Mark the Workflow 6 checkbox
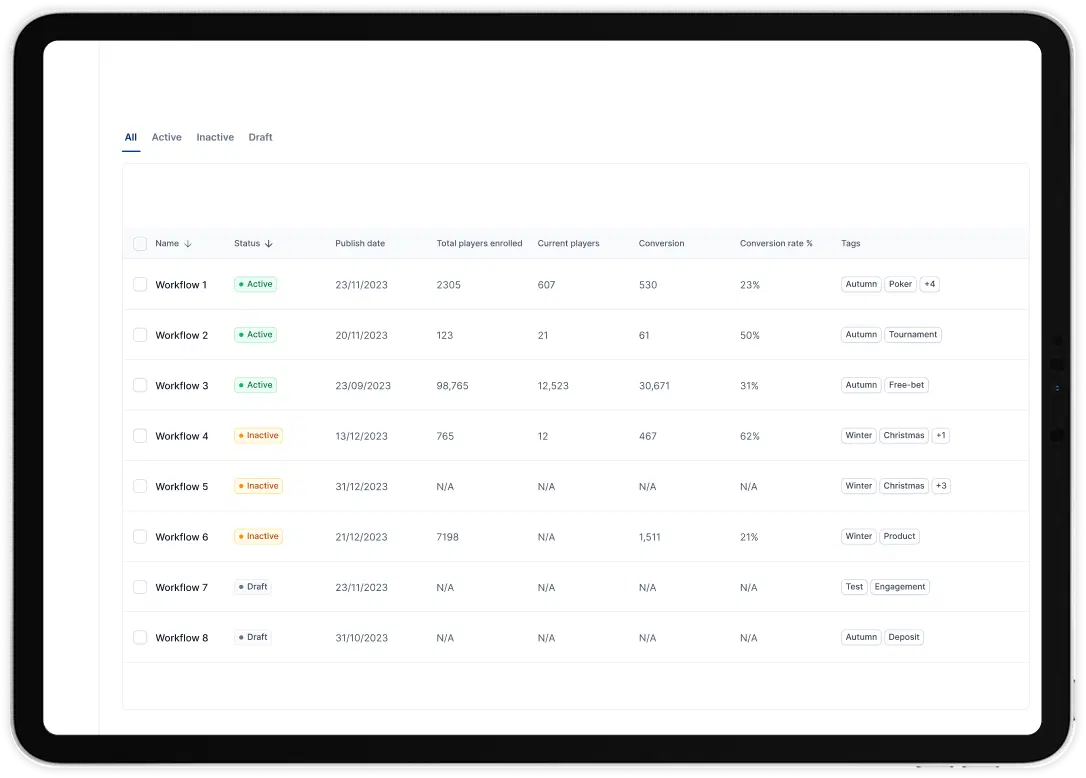 (x=140, y=537)
